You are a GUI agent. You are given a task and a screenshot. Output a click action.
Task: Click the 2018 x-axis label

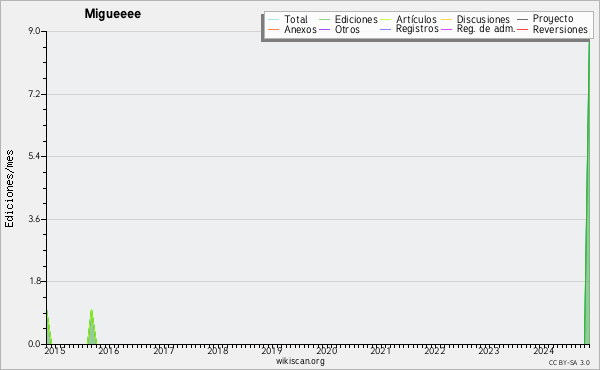[217, 350]
